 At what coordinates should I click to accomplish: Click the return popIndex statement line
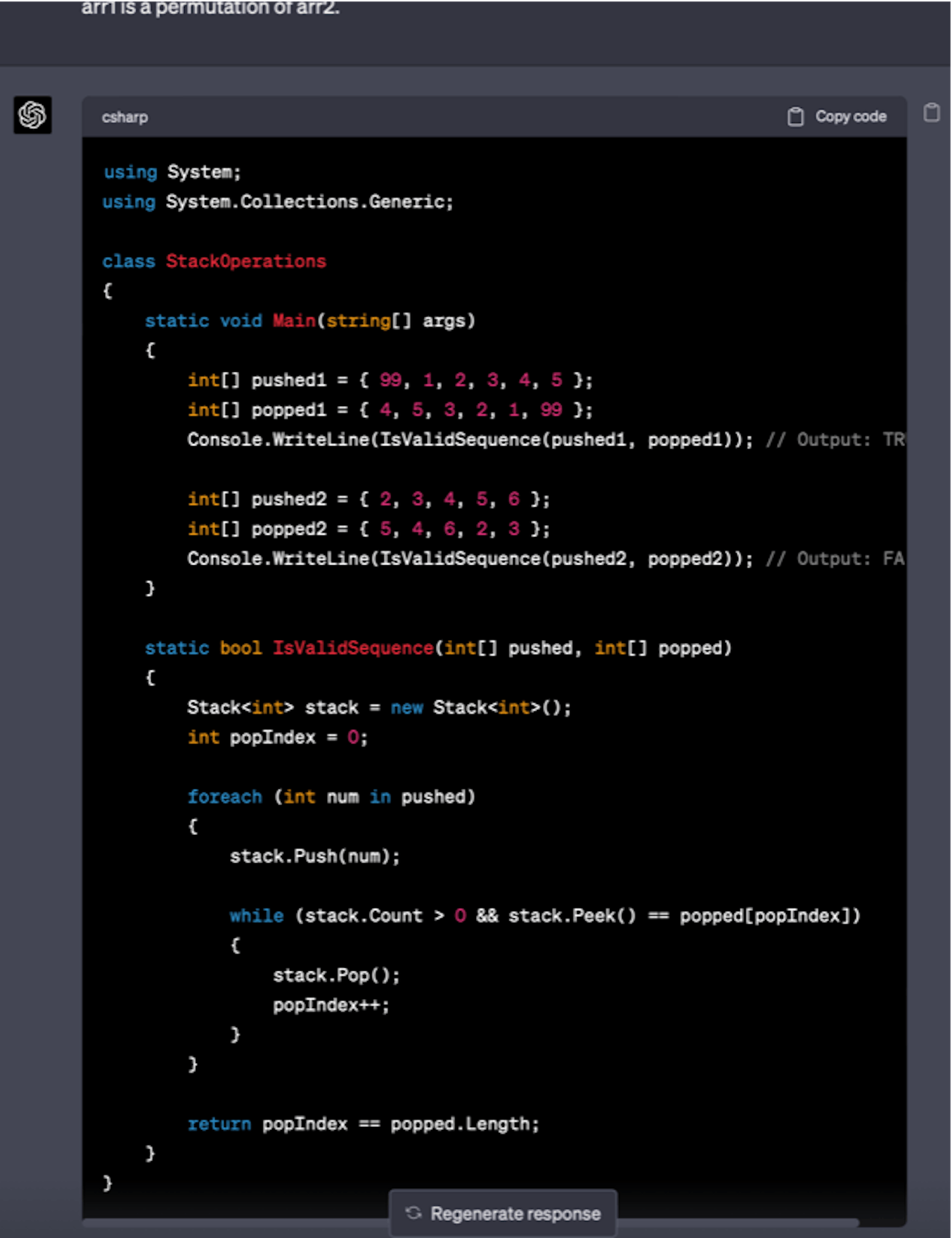362,1123
